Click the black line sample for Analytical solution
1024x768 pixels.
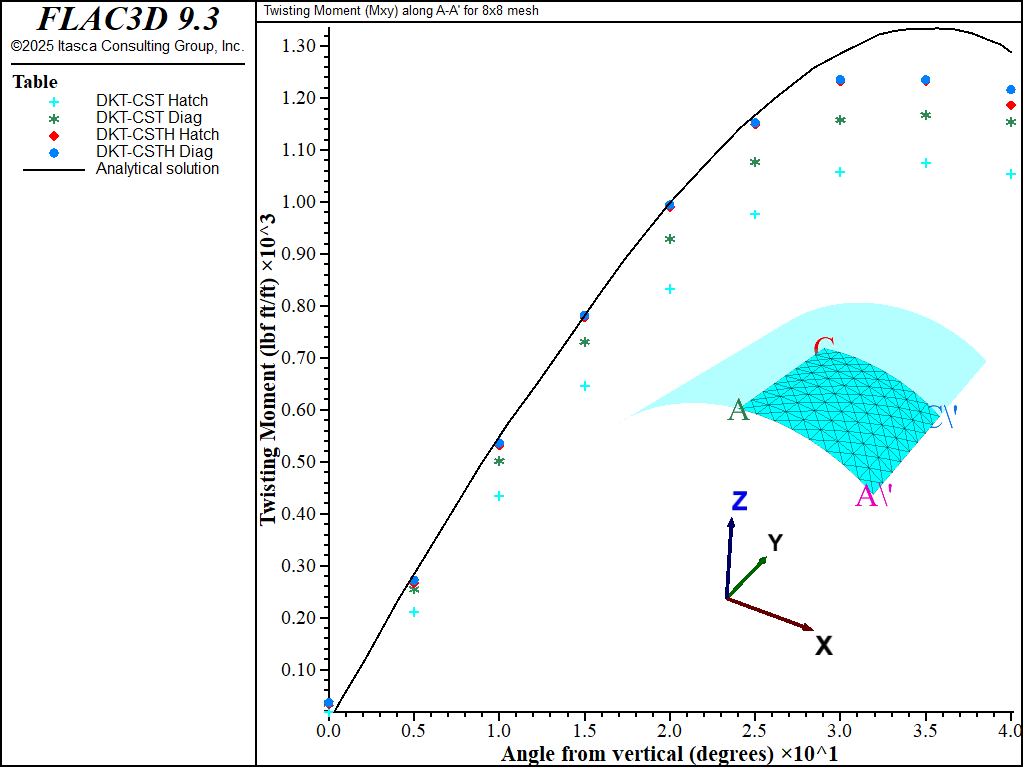point(54,169)
